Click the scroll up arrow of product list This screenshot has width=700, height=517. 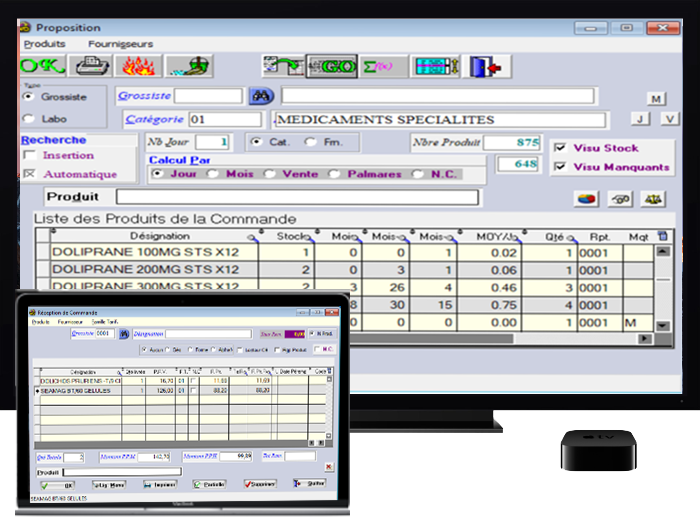click(663, 251)
